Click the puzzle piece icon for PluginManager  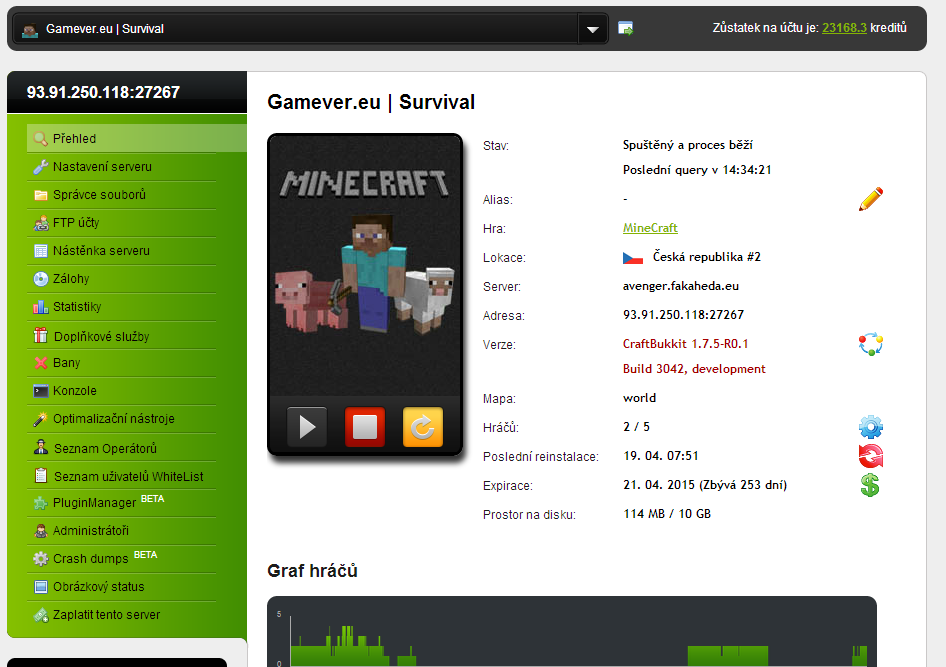coord(40,503)
